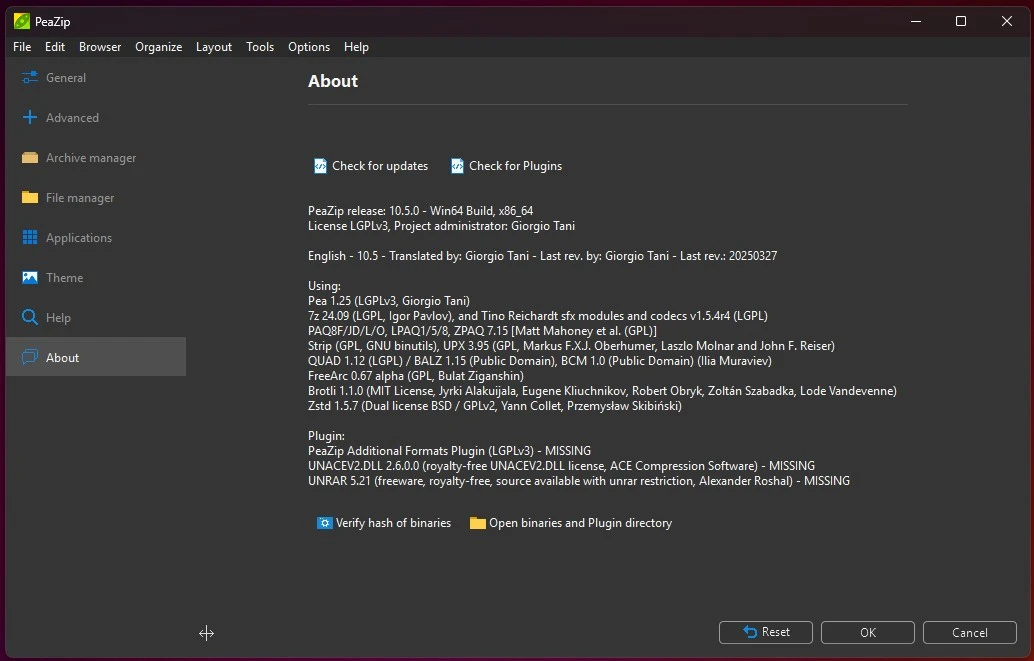Switch to the Advanced settings tab

pyautogui.click(x=96, y=117)
